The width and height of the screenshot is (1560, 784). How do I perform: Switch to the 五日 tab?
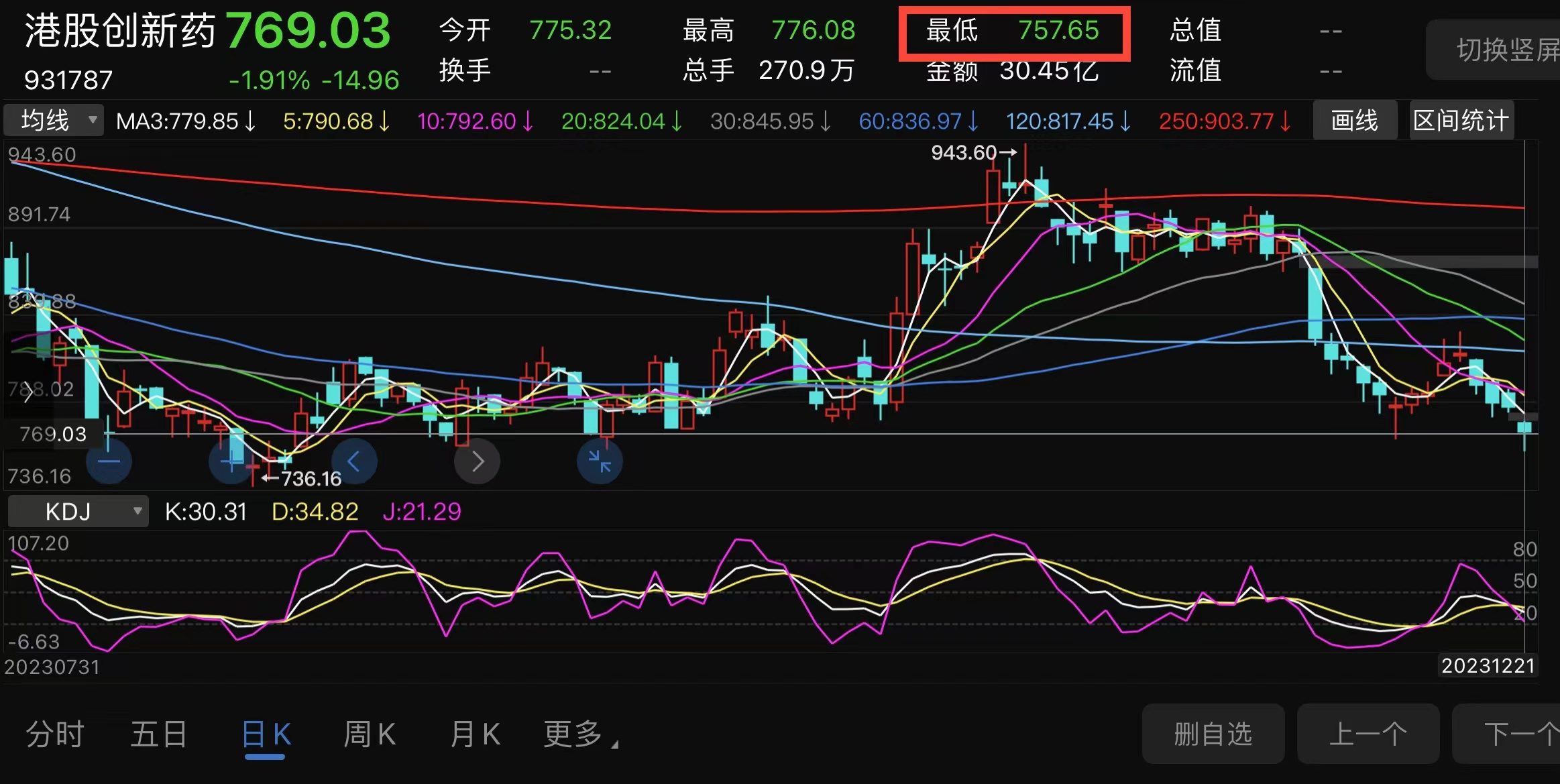158,734
